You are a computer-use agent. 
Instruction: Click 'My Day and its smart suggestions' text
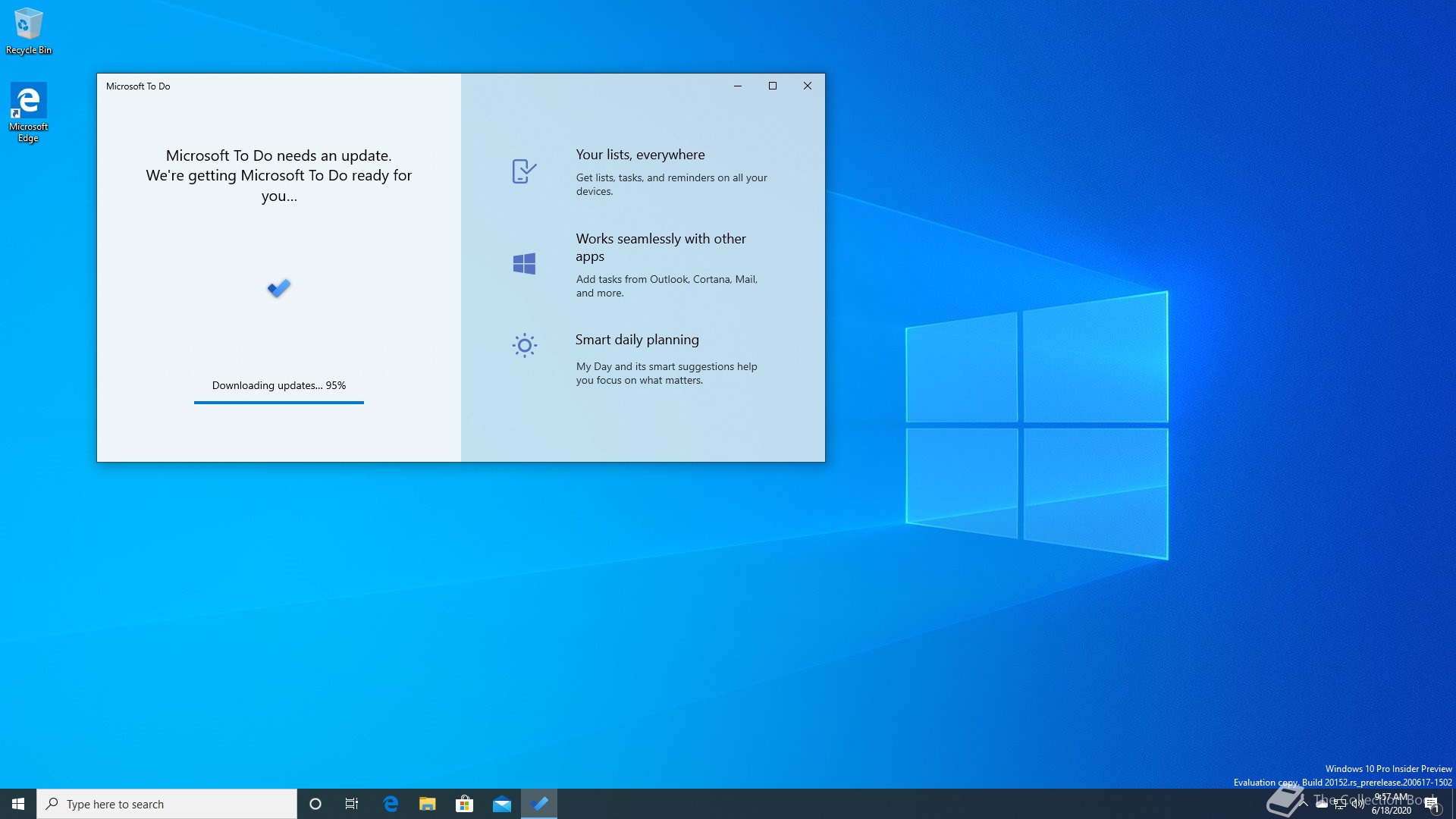point(667,373)
